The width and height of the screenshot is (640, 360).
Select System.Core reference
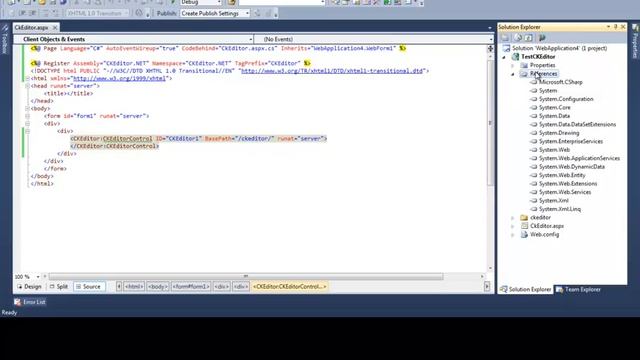tap(554, 108)
